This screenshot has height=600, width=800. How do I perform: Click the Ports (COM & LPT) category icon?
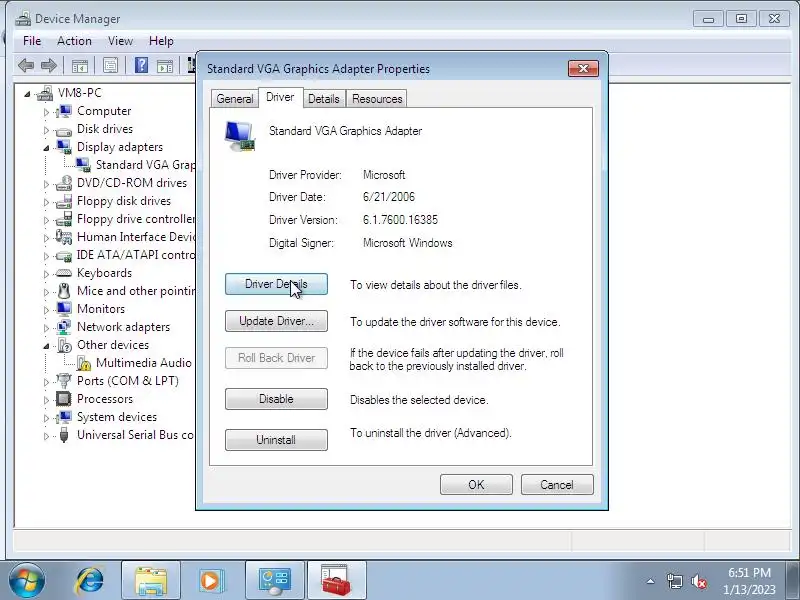point(64,381)
